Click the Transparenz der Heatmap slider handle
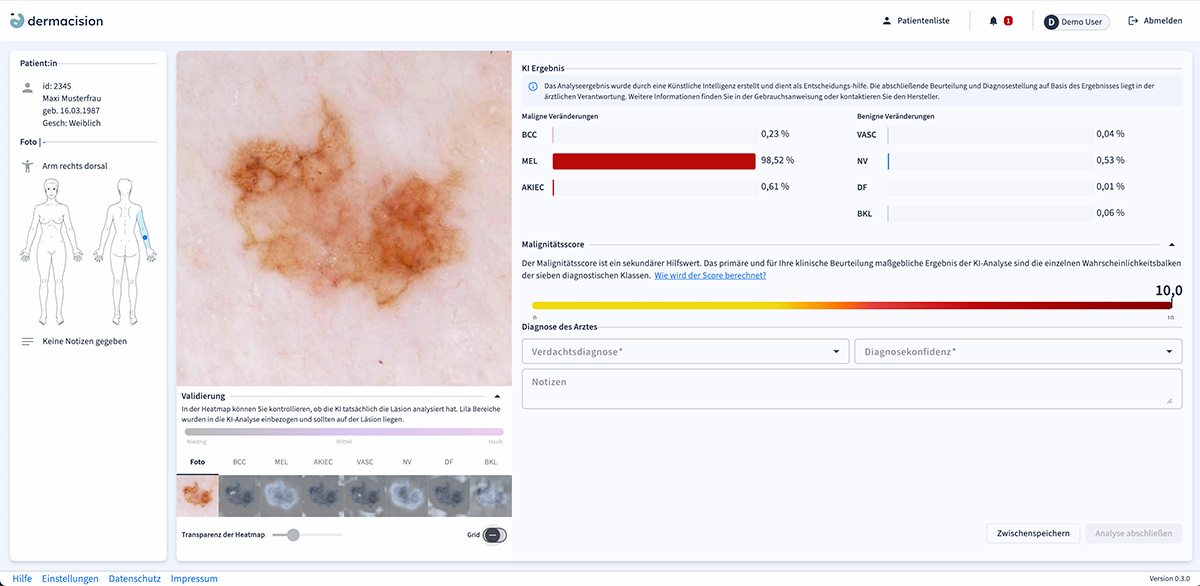 [293, 535]
